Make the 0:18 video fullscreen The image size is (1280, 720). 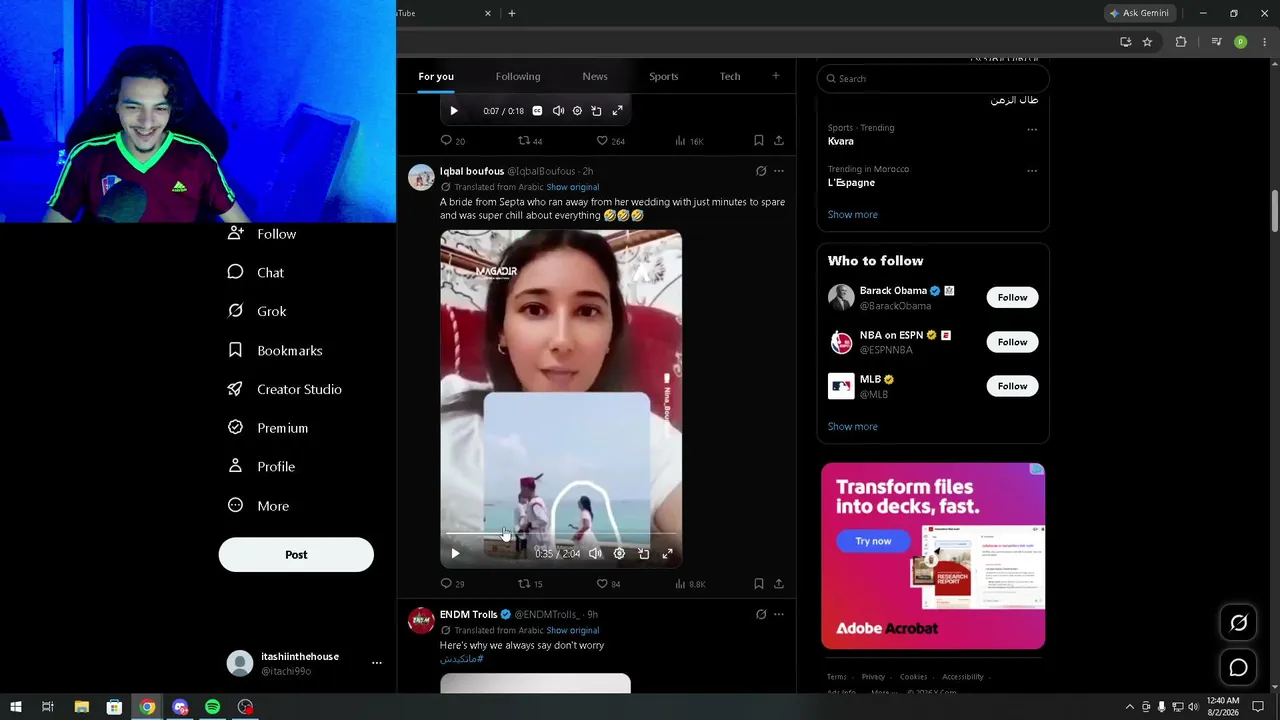tap(617, 111)
